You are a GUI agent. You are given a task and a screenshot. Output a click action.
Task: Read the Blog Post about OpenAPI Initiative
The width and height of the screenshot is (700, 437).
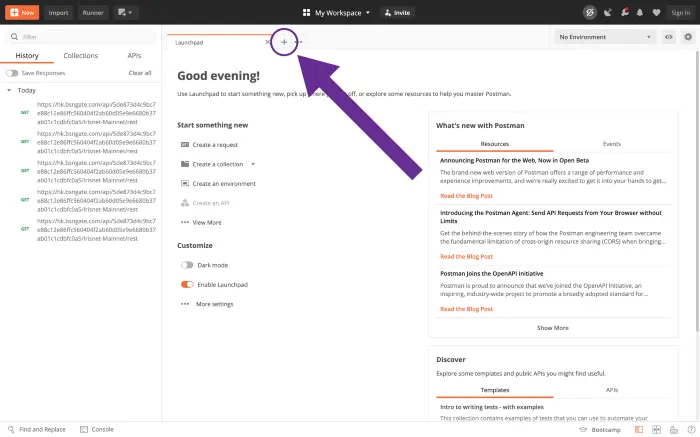[466, 309]
